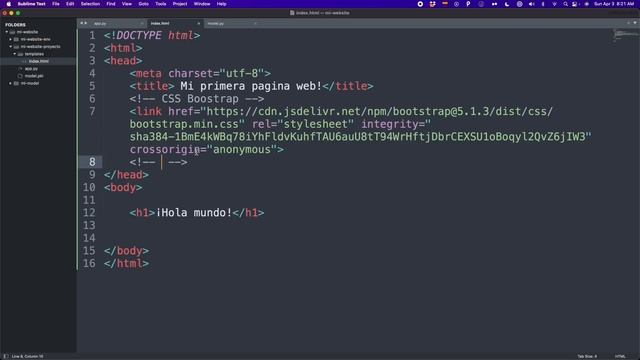Open the volume control in menu bar
Image resolution: width=640 pixels, height=360 pixels.
point(531,4)
